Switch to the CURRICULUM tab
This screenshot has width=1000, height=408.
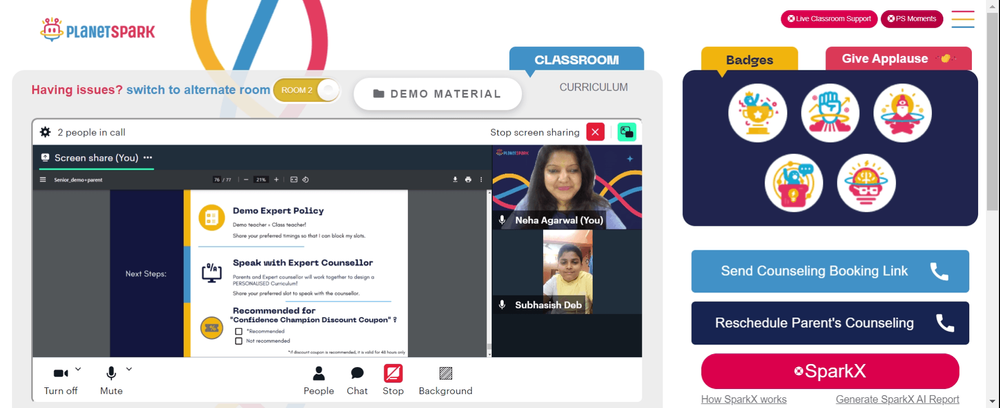[x=594, y=87]
